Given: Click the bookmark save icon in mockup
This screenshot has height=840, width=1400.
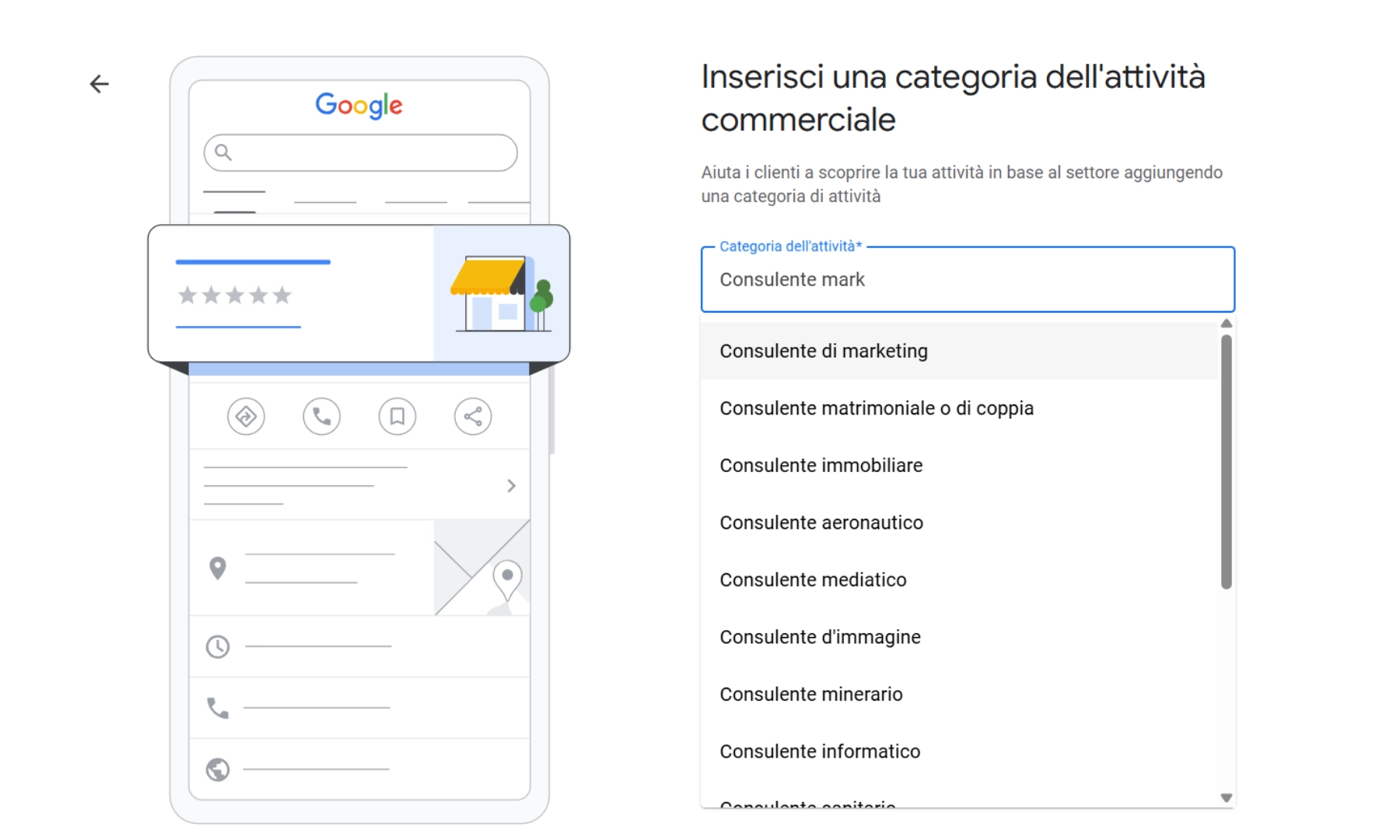Looking at the screenshot, I should (397, 417).
